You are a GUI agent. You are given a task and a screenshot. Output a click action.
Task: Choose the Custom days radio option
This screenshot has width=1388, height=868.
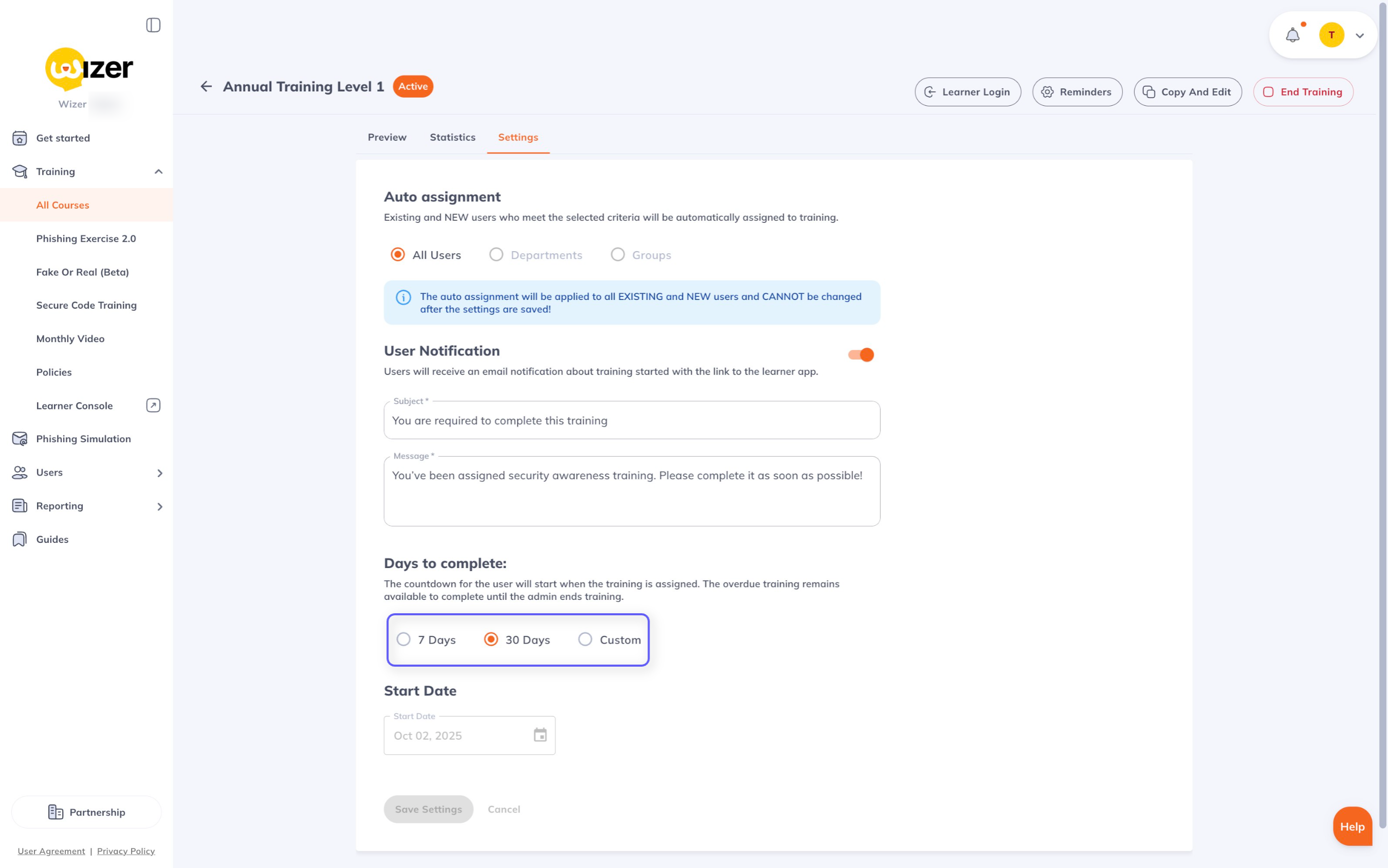(585, 639)
